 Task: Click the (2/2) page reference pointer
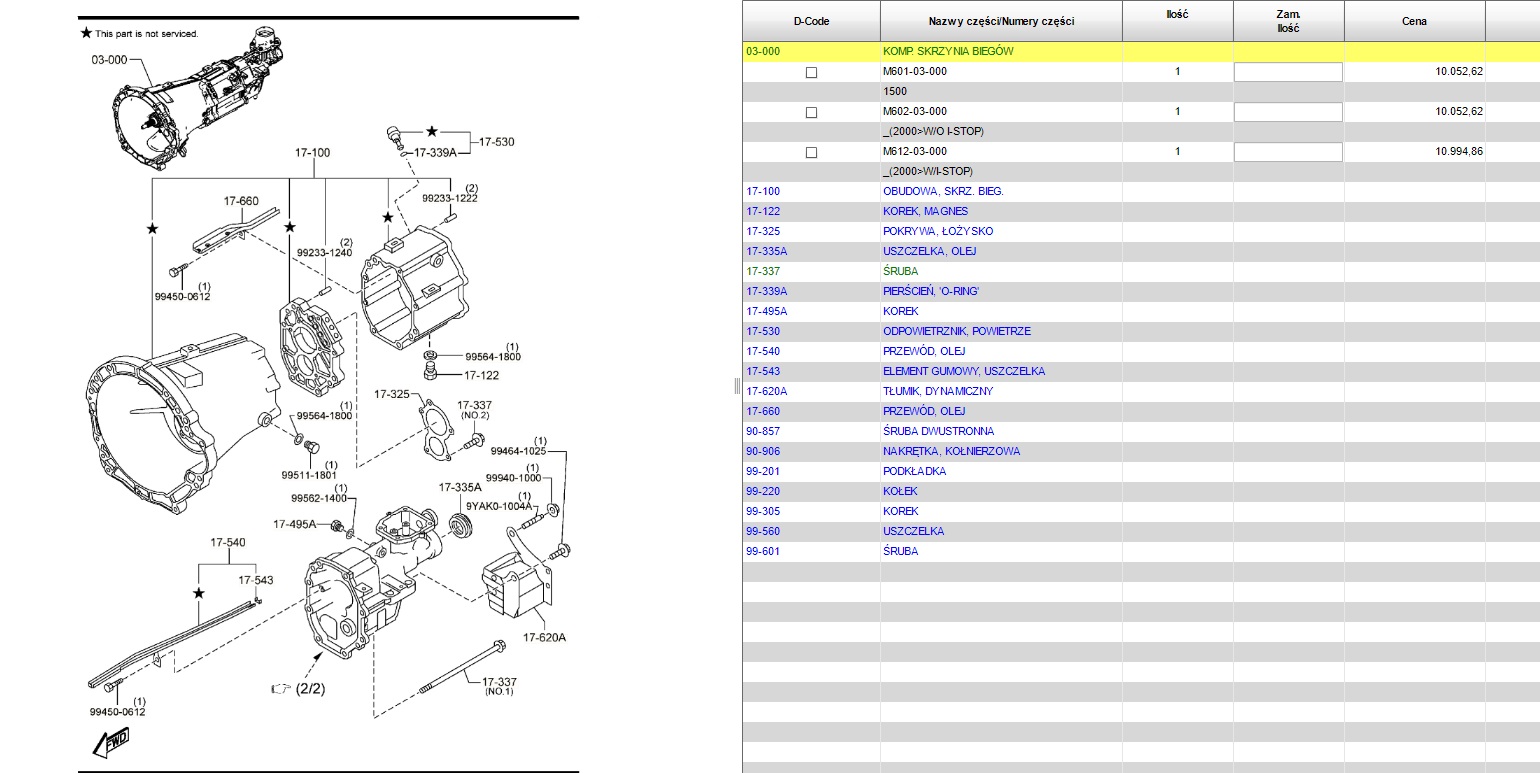coord(298,688)
